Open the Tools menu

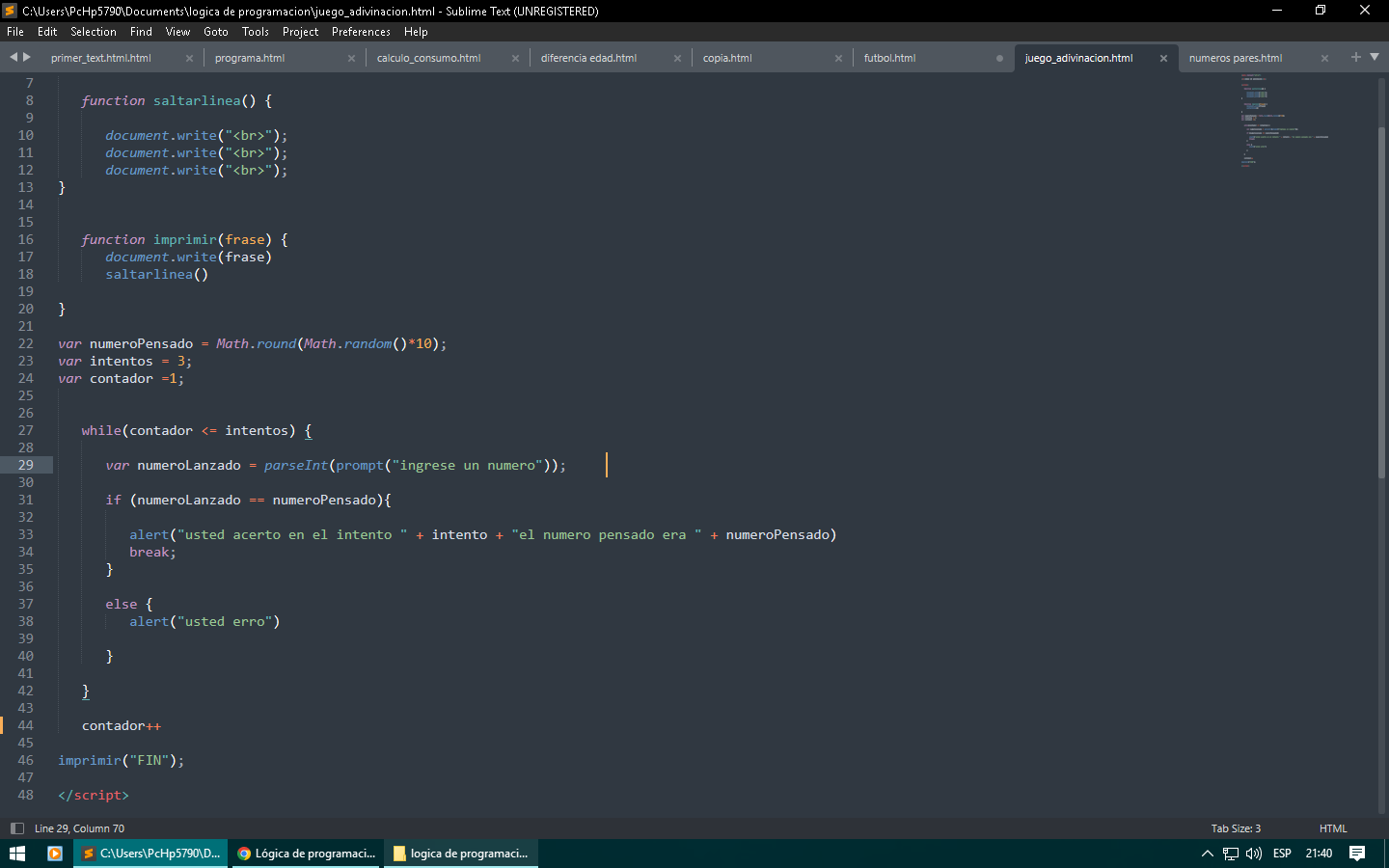tap(256, 32)
